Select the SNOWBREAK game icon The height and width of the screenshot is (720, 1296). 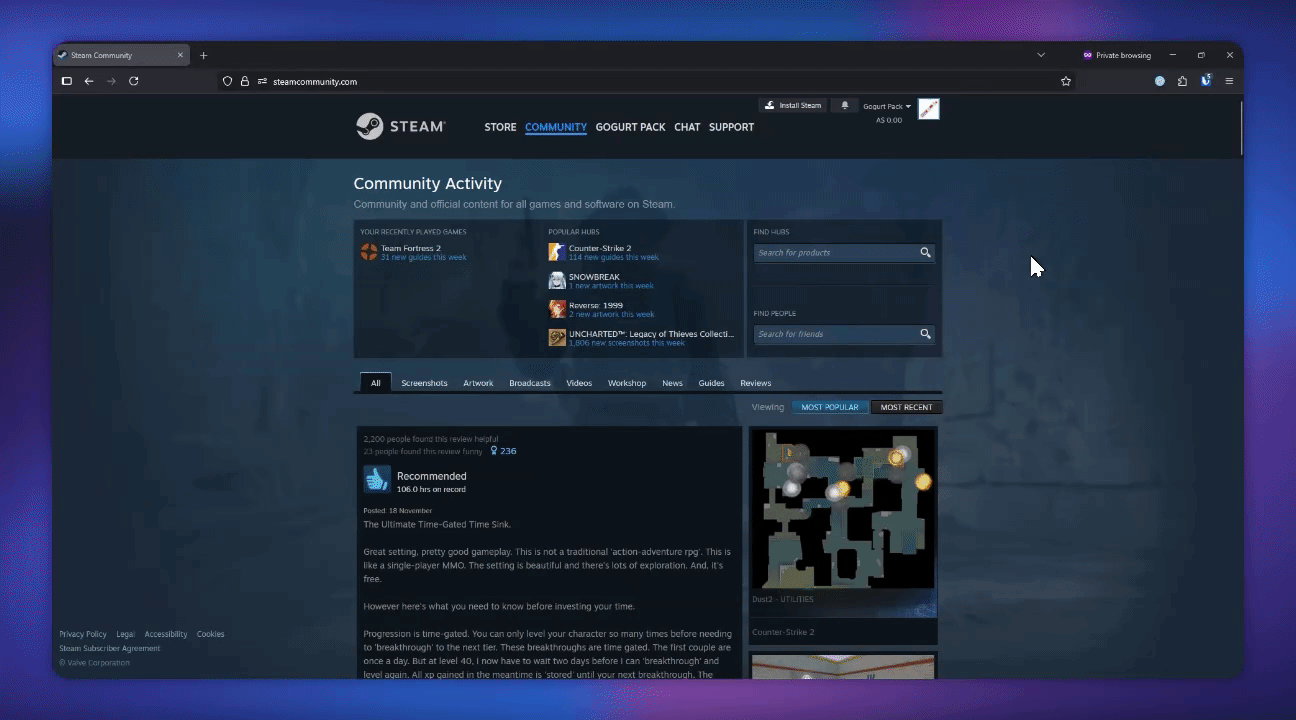point(557,281)
